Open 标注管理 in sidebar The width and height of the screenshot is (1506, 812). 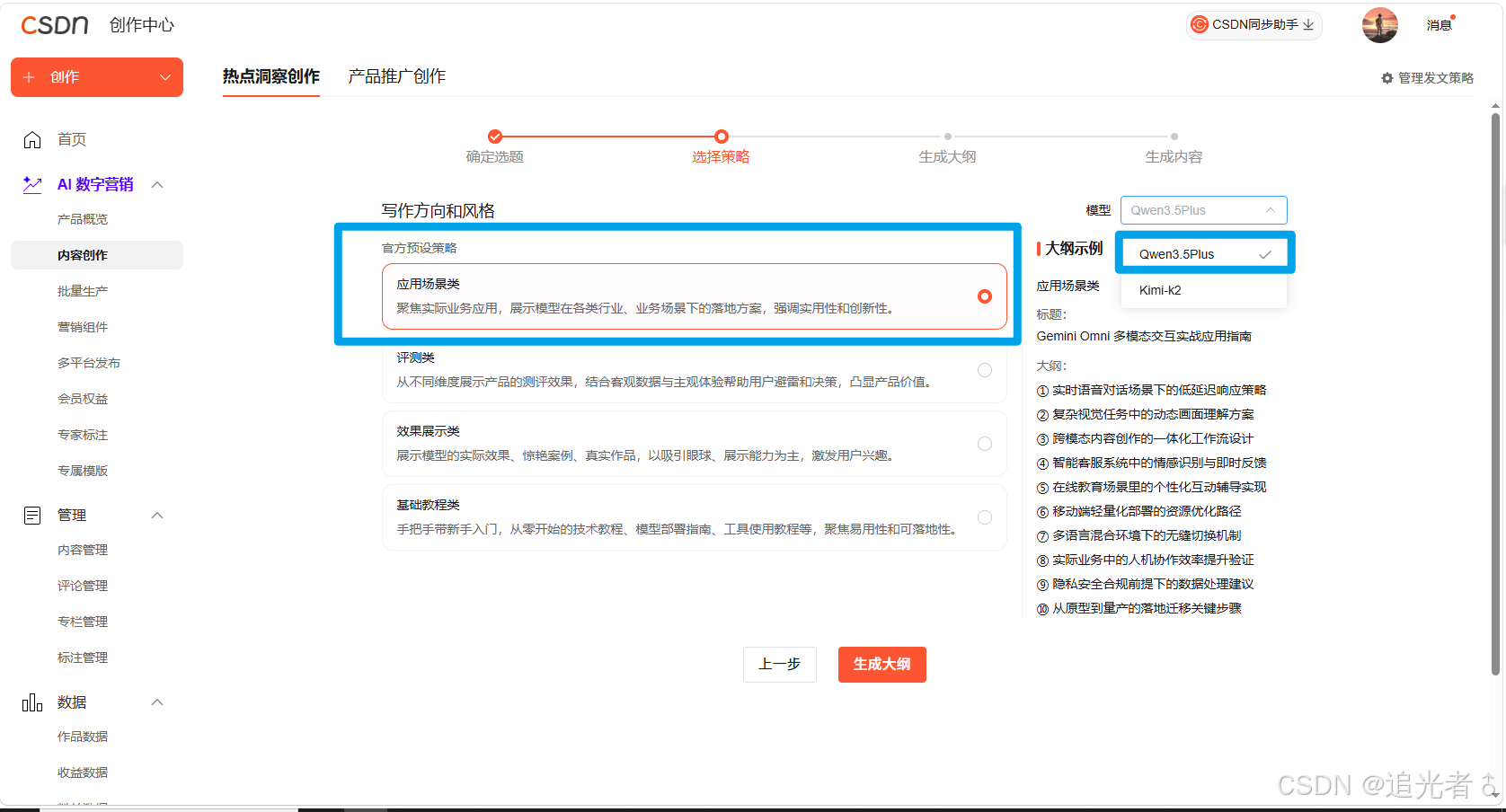(x=83, y=658)
